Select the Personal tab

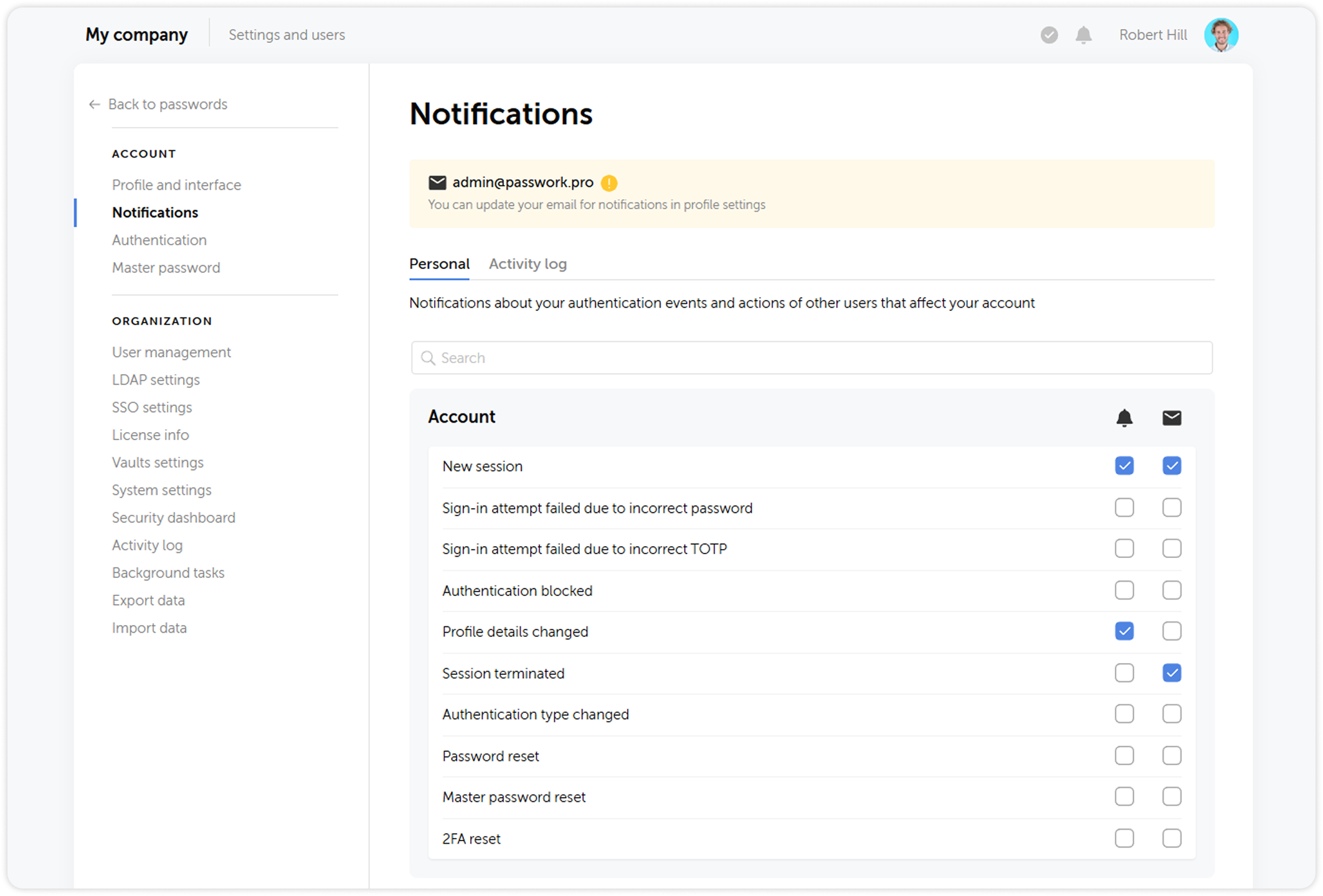[x=439, y=263]
